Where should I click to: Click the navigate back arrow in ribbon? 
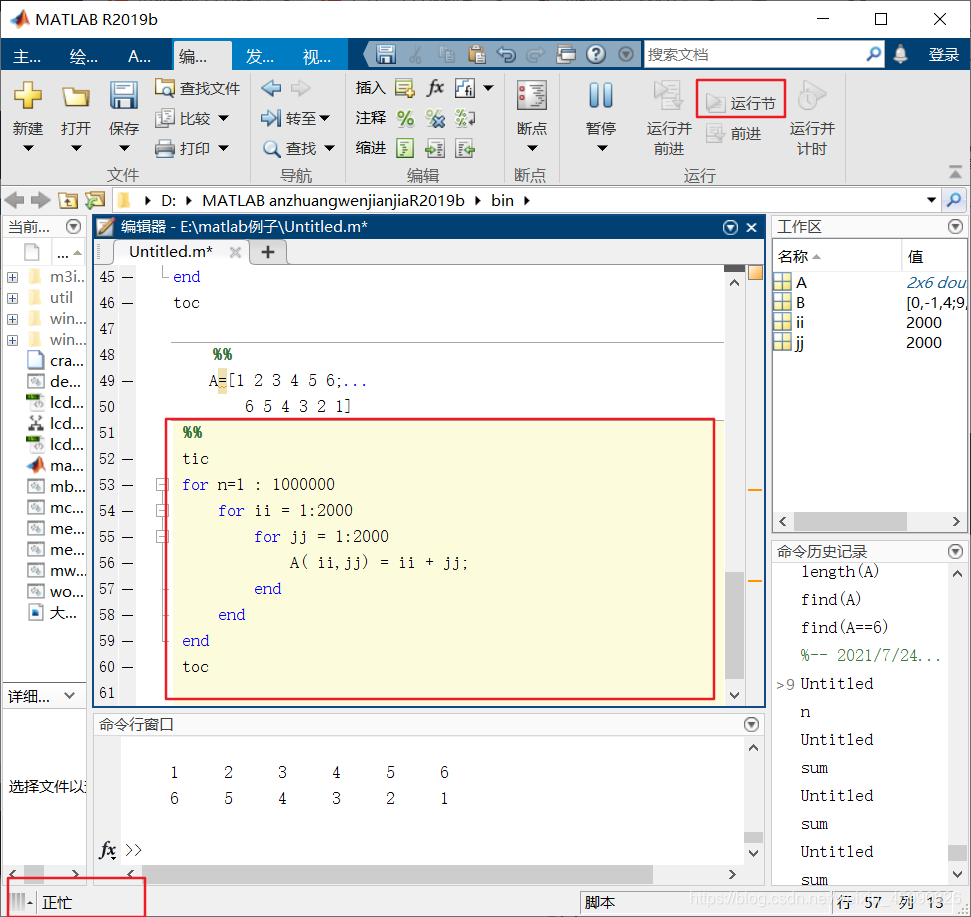coord(271,88)
